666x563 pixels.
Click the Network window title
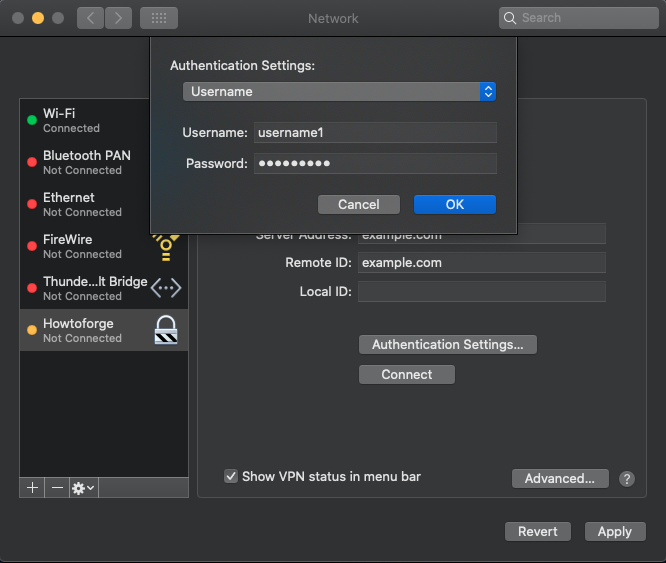pos(333,18)
